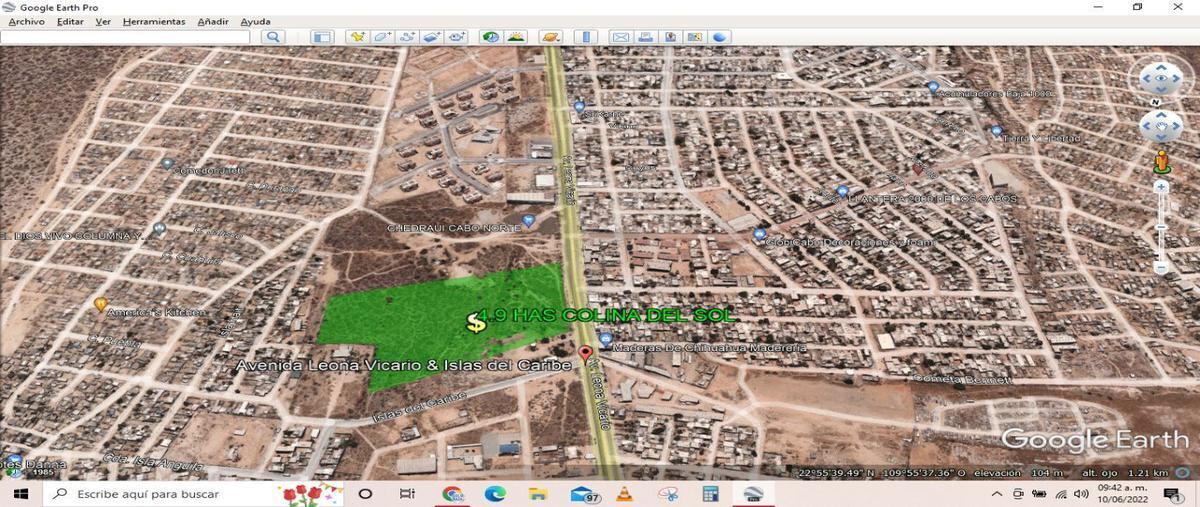The image size is (1200, 507).
Task: Open Google Earth web globe icon
Action: click(720, 37)
